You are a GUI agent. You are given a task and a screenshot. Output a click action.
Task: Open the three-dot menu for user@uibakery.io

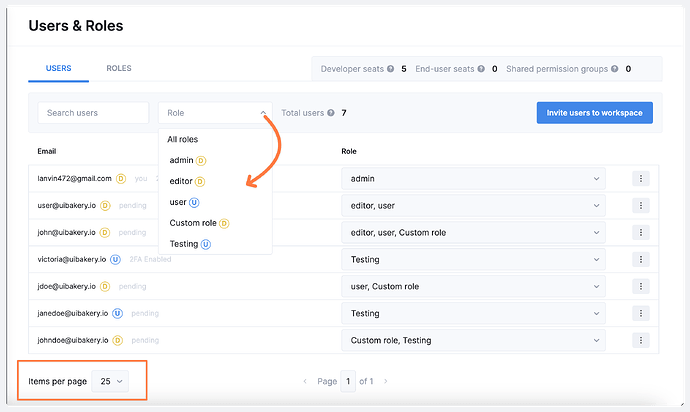pos(641,206)
